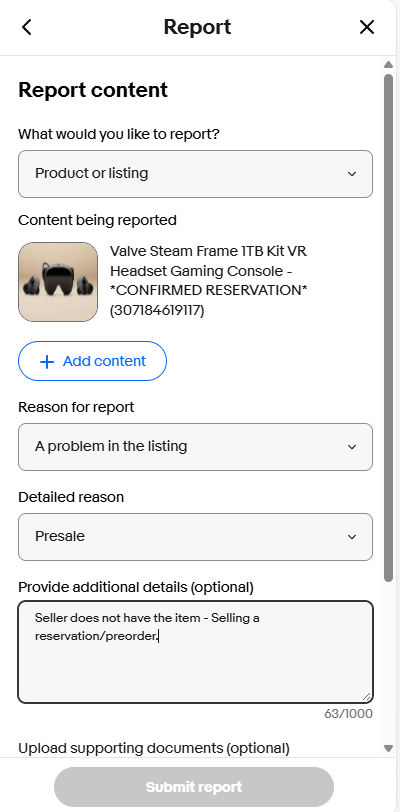Image resolution: width=400 pixels, height=812 pixels.
Task: Click the 'Reason for report' label
Action: [76, 408]
